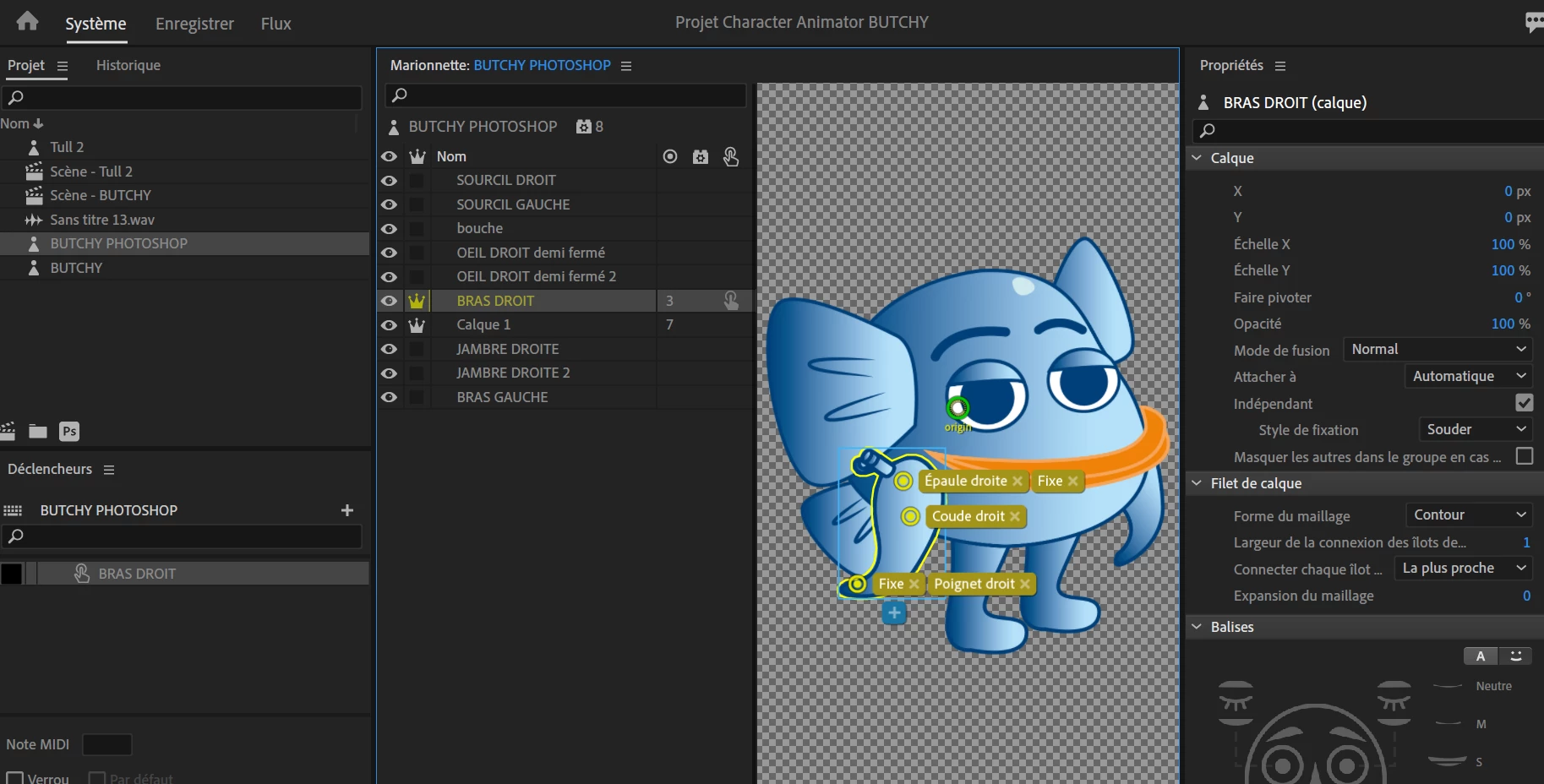Remove the Poignet droit tag

click(1025, 584)
